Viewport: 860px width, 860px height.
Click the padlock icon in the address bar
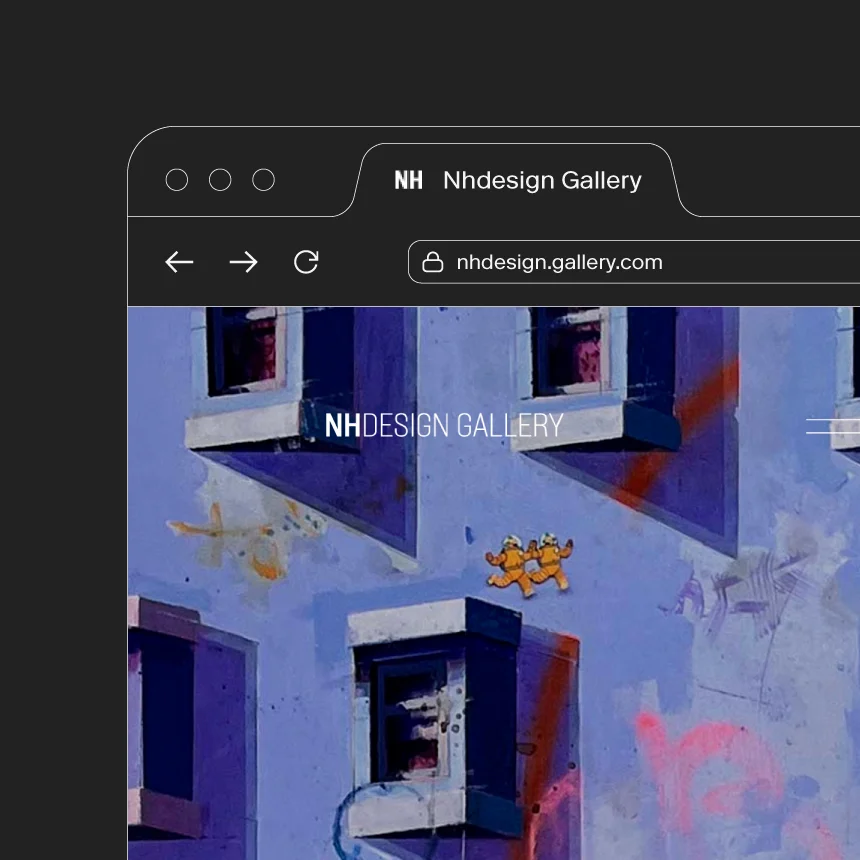coord(432,261)
